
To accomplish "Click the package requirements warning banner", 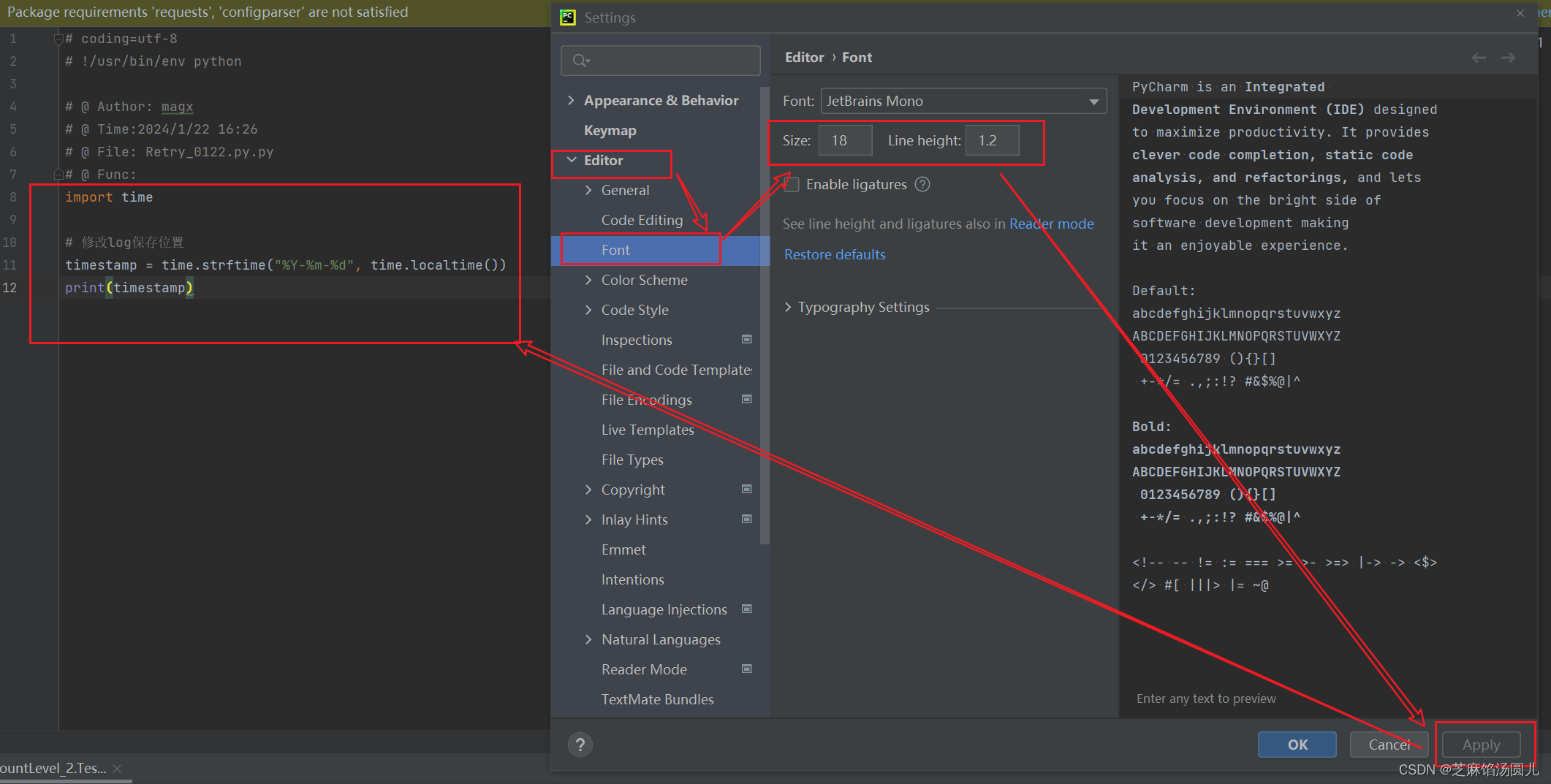I will click(275, 12).
